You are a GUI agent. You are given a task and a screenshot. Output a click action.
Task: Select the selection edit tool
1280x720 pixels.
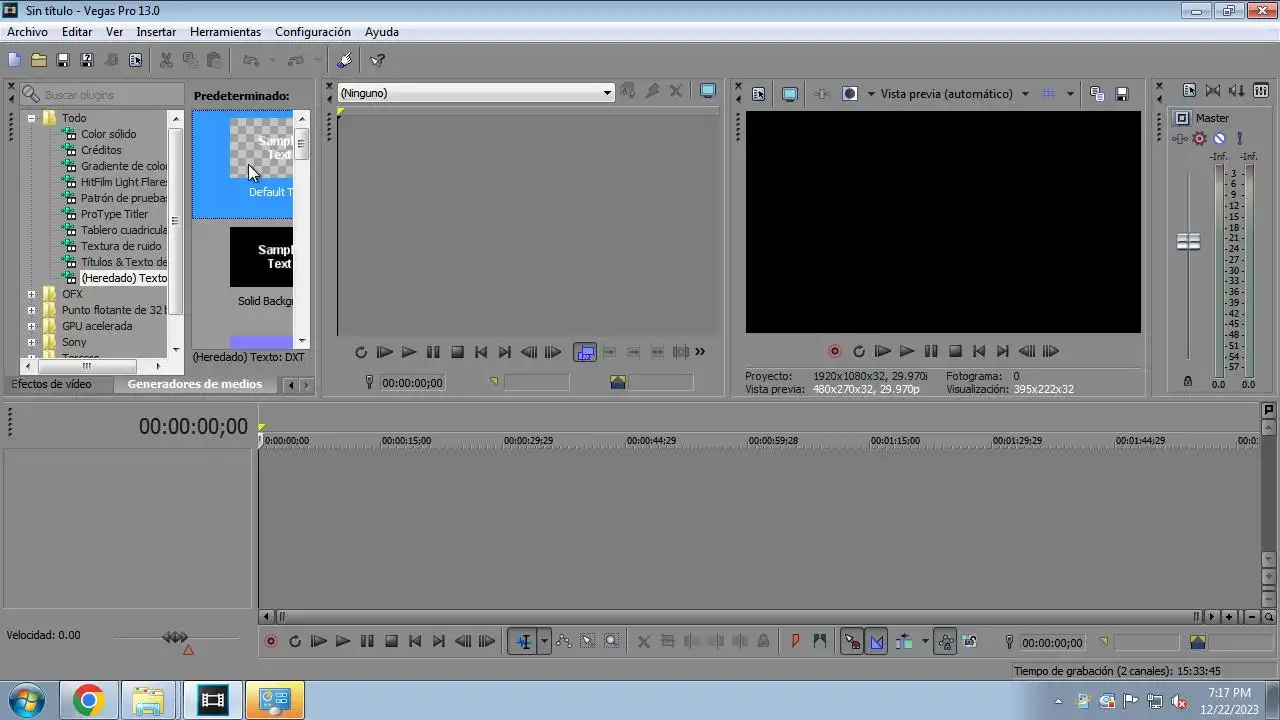[x=588, y=642]
